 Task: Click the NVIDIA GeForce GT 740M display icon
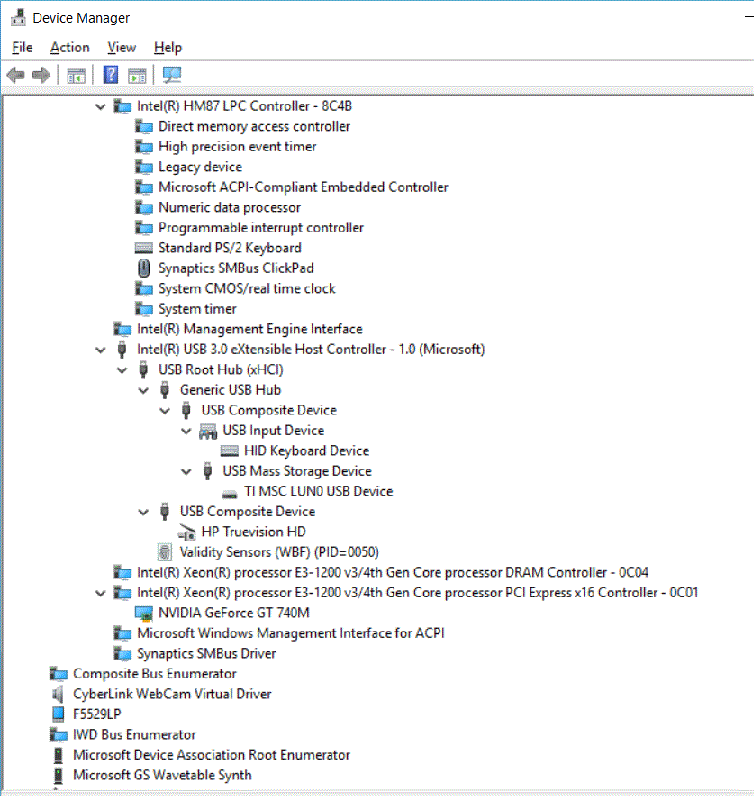[144, 613]
